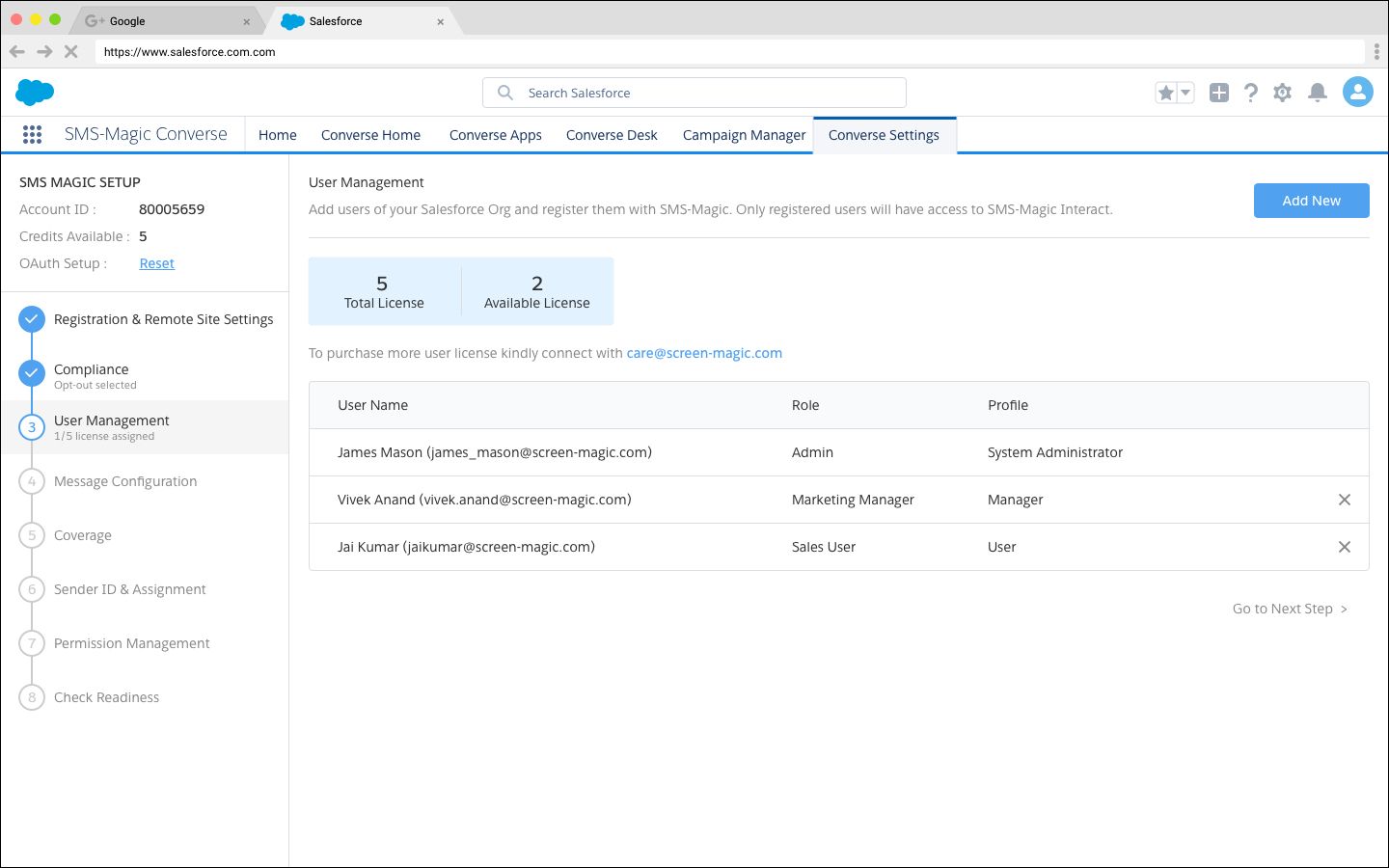Screen dimensions: 1389x868
Task: Open the browser three-dot menu
Action: pyautogui.click(x=1376, y=52)
